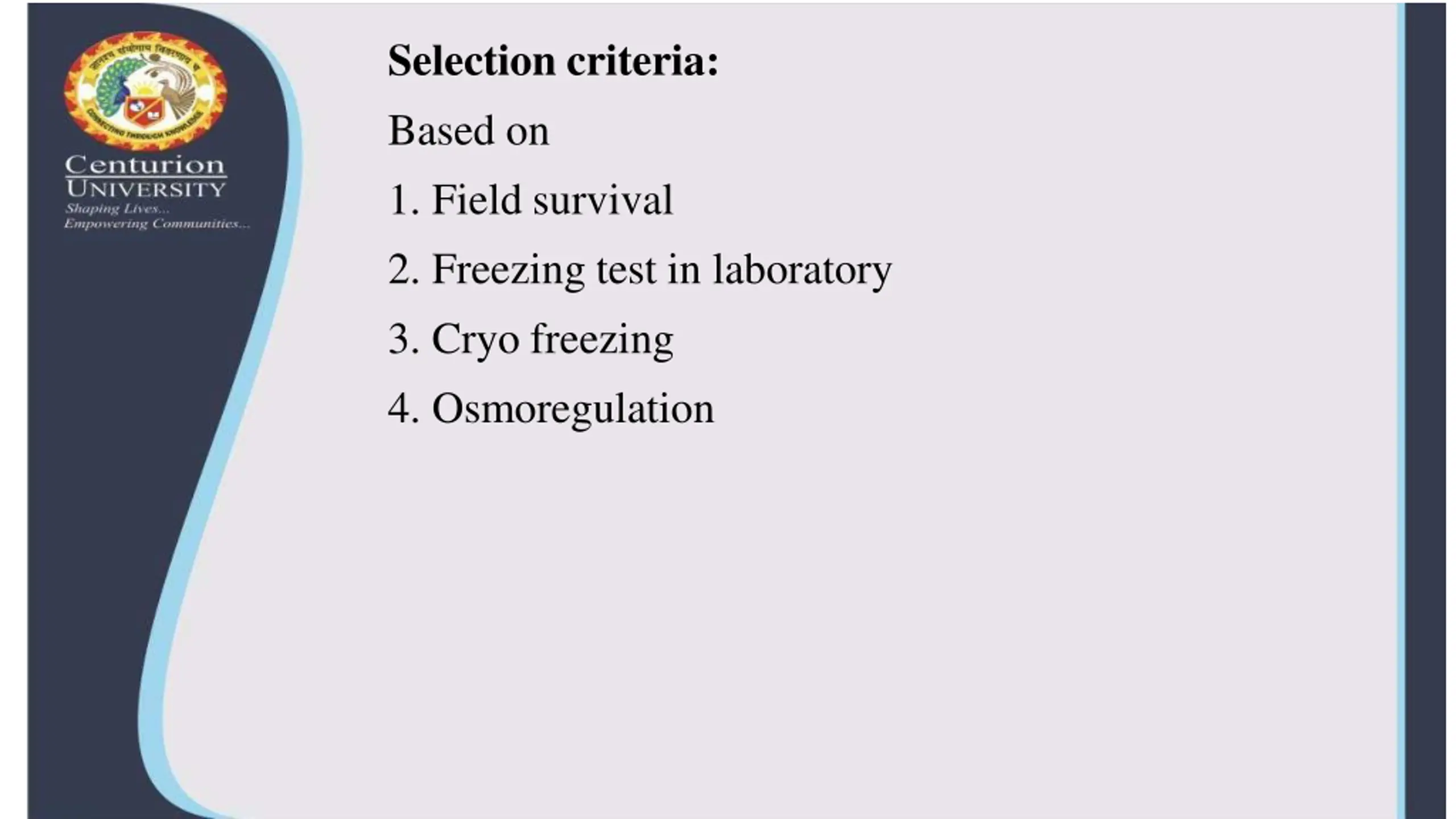Click the 'Selection criteria:' heading
Viewport: 1456px width, 819px height.
click(553, 60)
